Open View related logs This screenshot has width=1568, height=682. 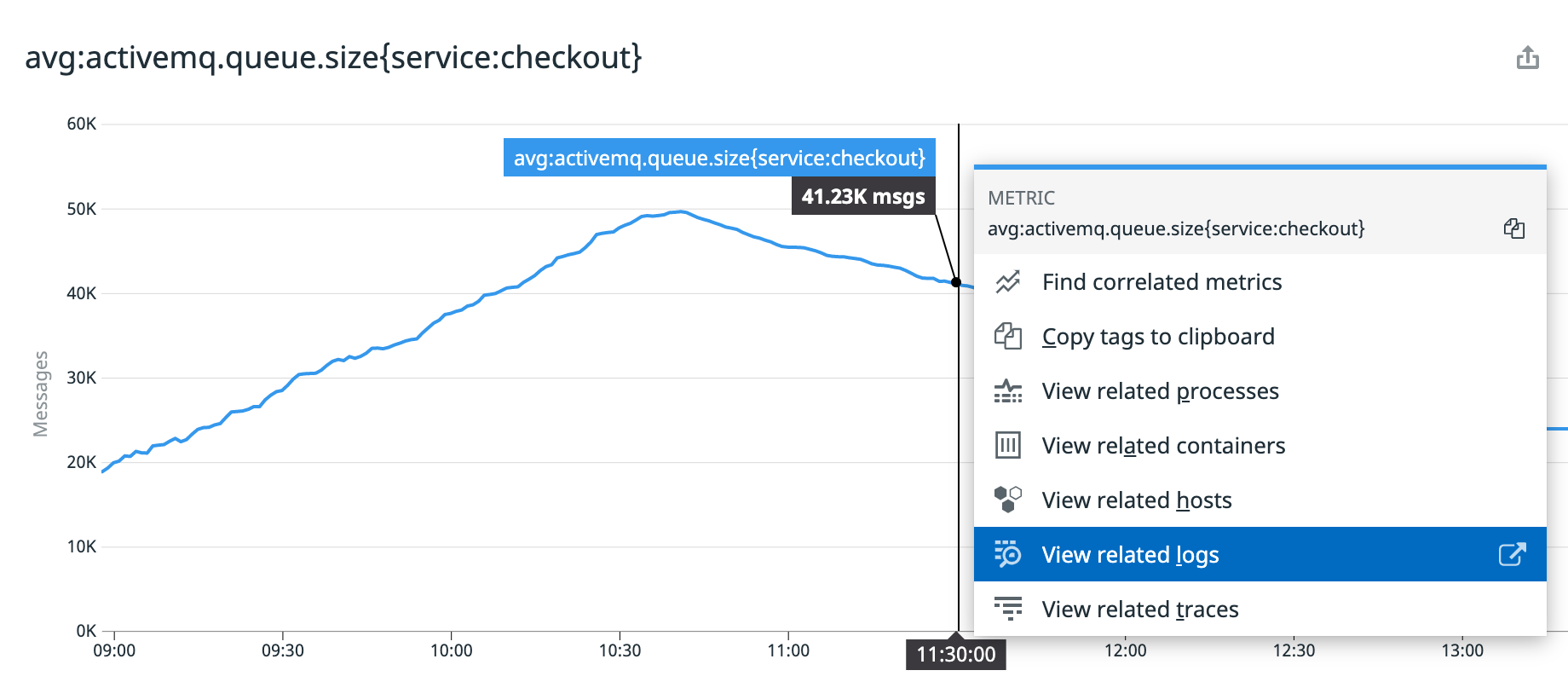tap(1131, 554)
